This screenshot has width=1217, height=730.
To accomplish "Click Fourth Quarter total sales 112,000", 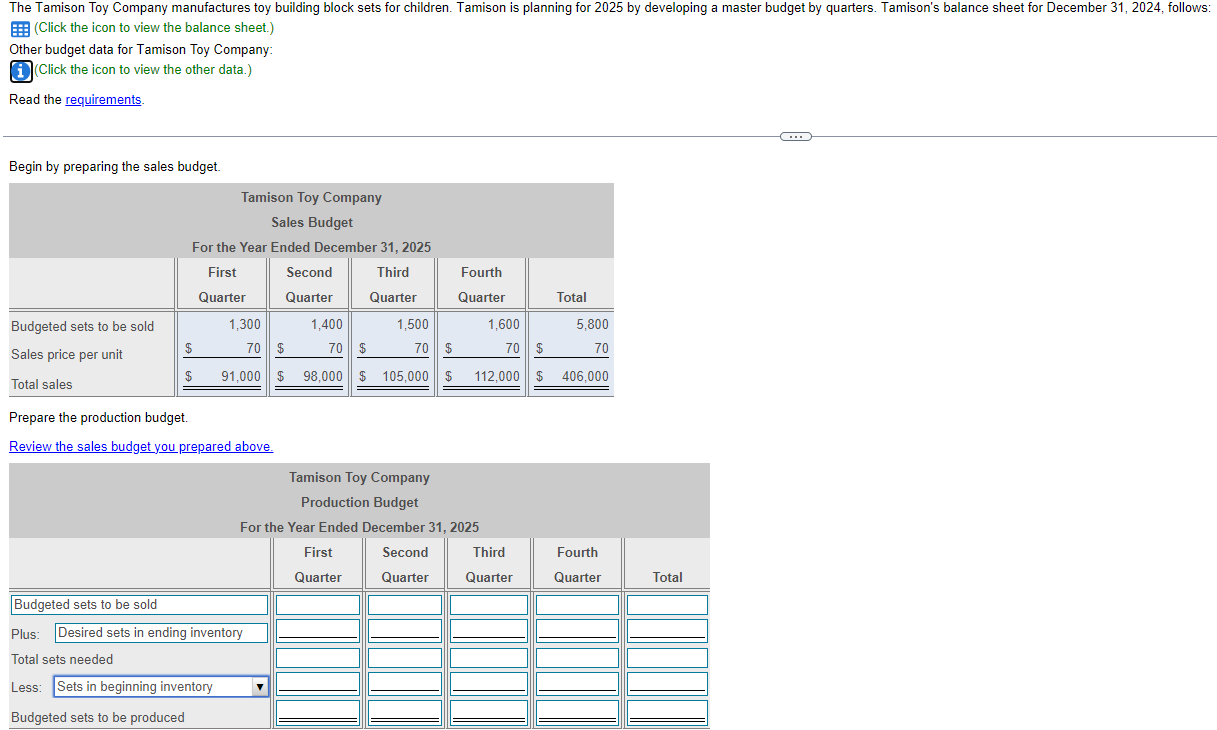I will pos(497,376).
